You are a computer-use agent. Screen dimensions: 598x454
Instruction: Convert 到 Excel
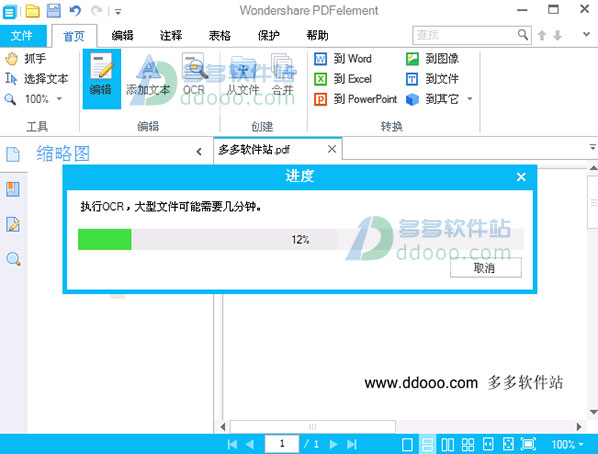[343, 79]
